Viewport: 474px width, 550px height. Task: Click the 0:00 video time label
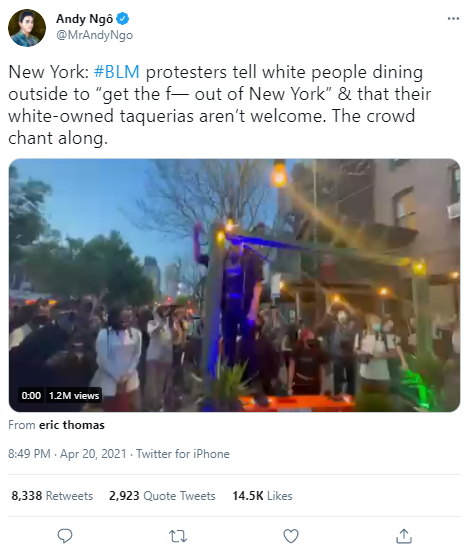click(x=31, y=395)
